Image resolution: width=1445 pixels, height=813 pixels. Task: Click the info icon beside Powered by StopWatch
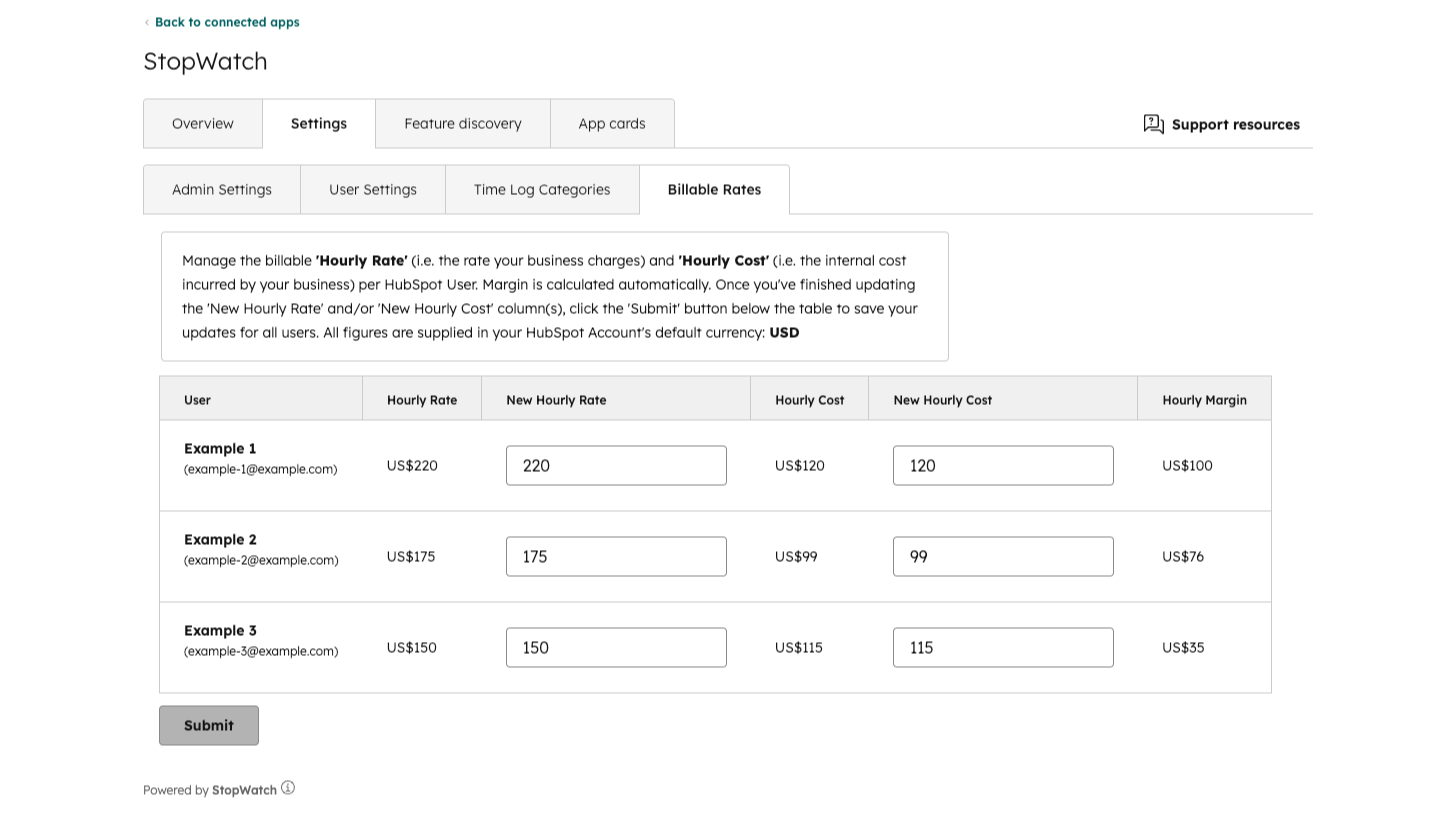click(x=288, y=788)
